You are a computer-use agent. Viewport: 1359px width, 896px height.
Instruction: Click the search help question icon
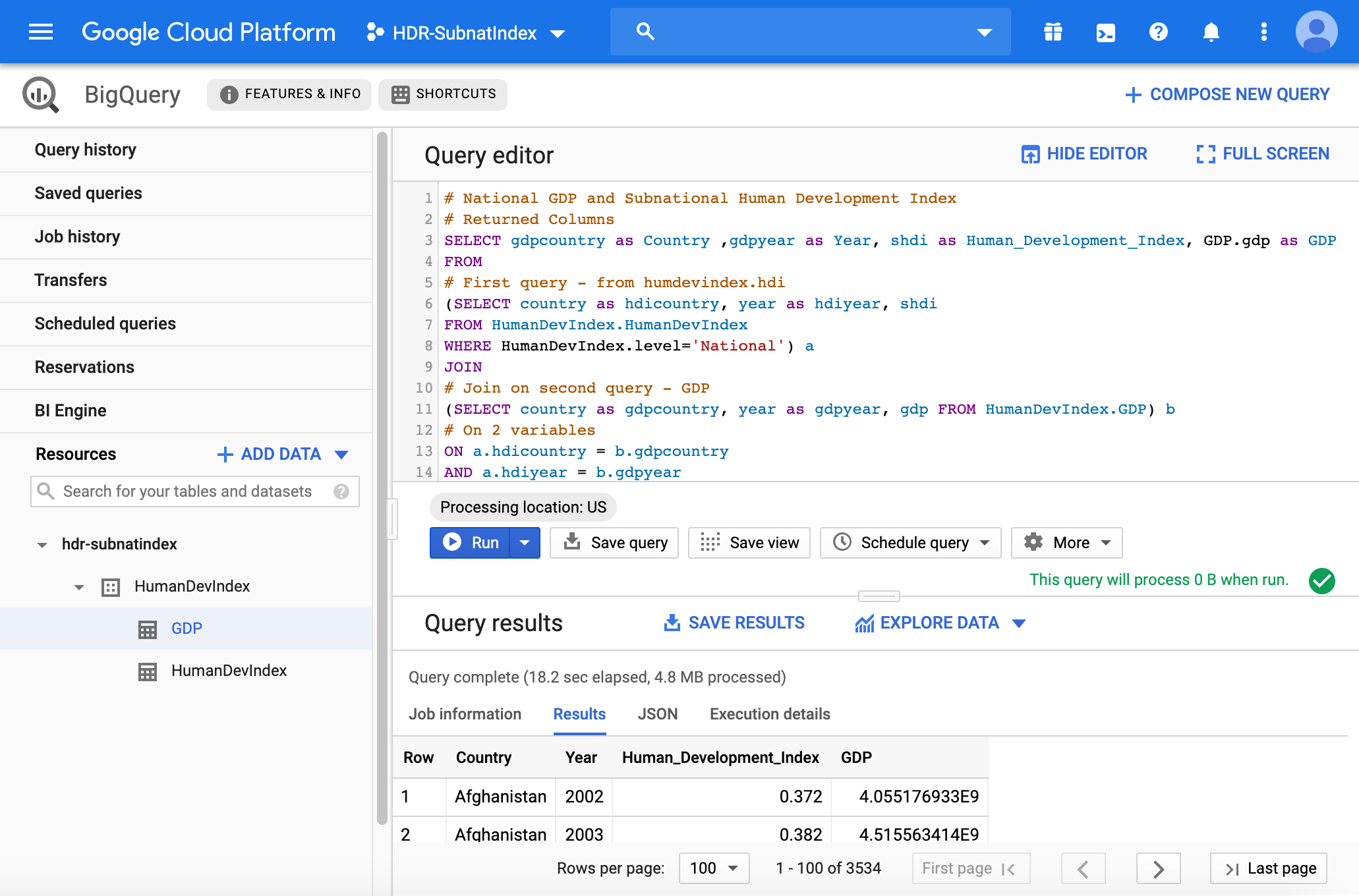341,491
